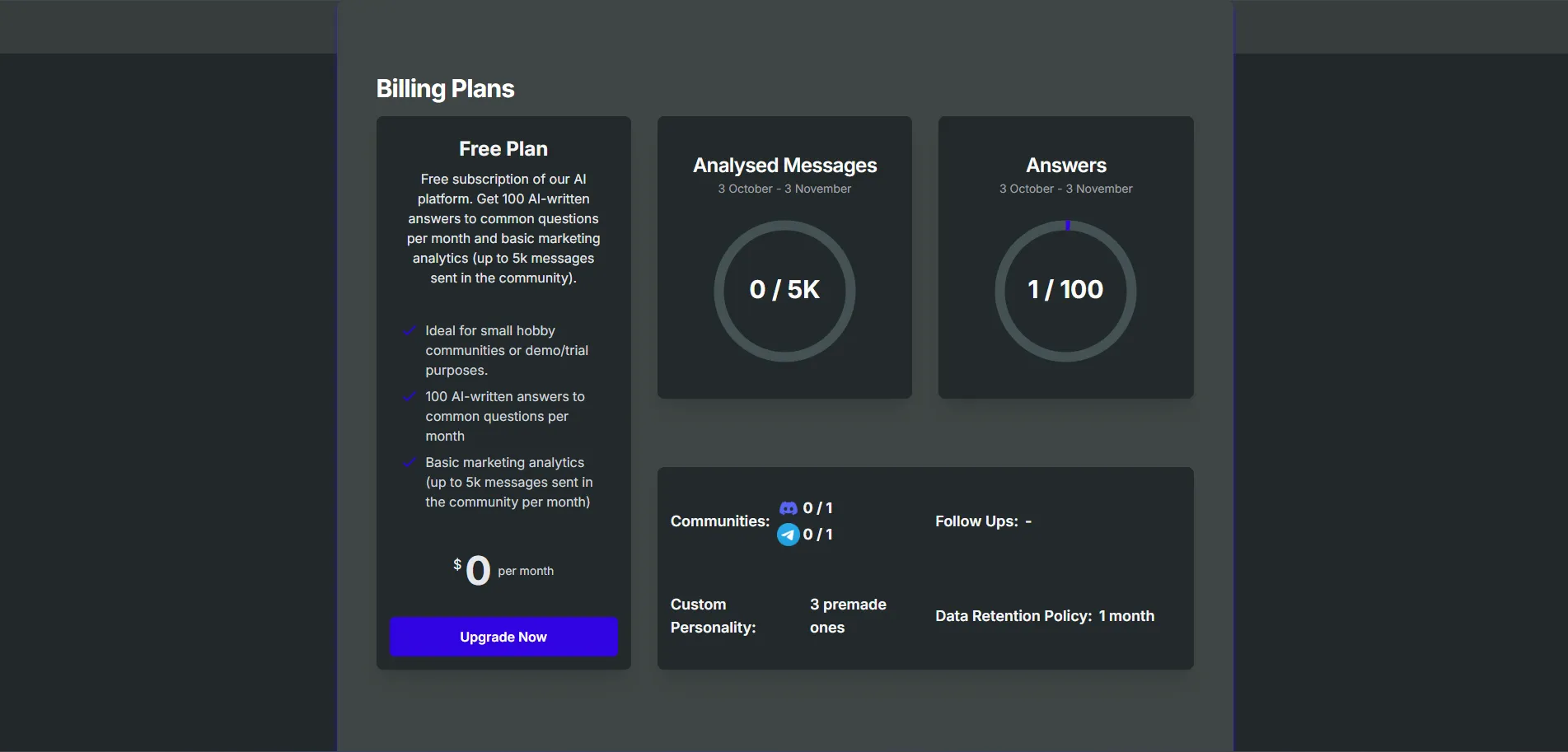Click the Upgrade Now button
The image size is (1568, 752).
pyautogui.click(x=503, y=637)
